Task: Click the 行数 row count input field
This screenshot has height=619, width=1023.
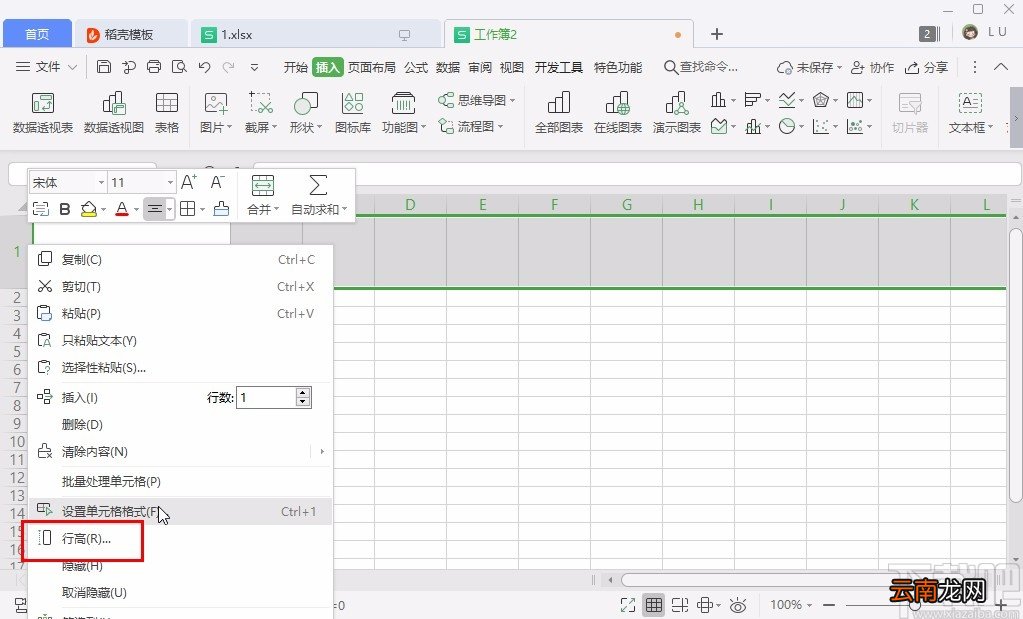Action: [x=267, y=397]
